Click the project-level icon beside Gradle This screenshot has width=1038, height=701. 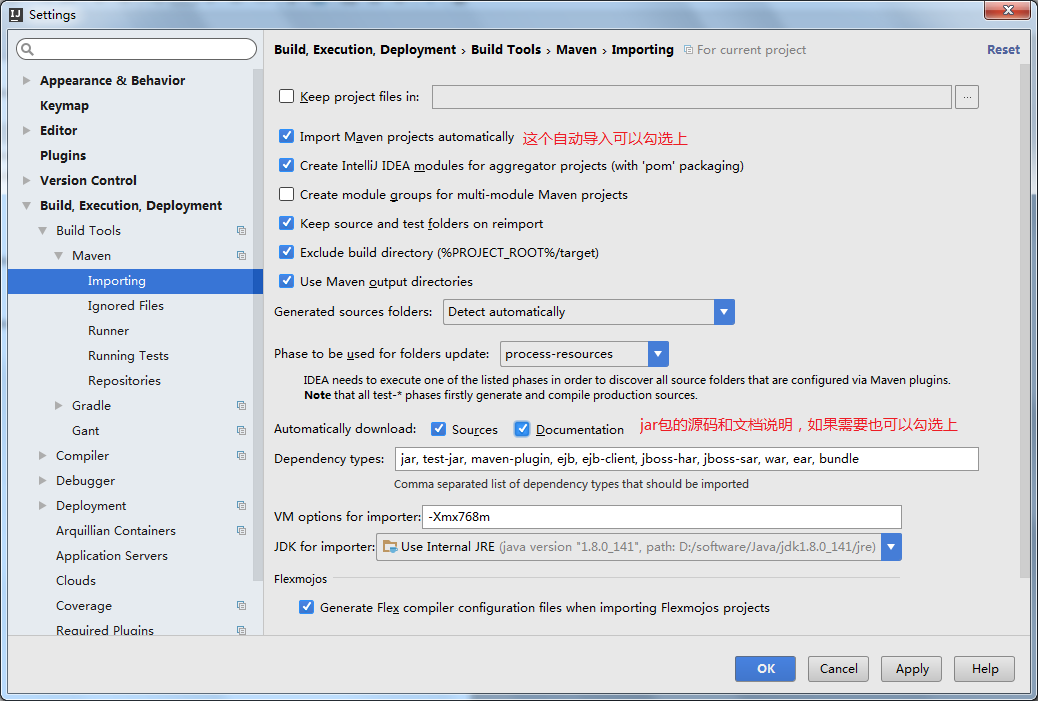click(241, 406)
